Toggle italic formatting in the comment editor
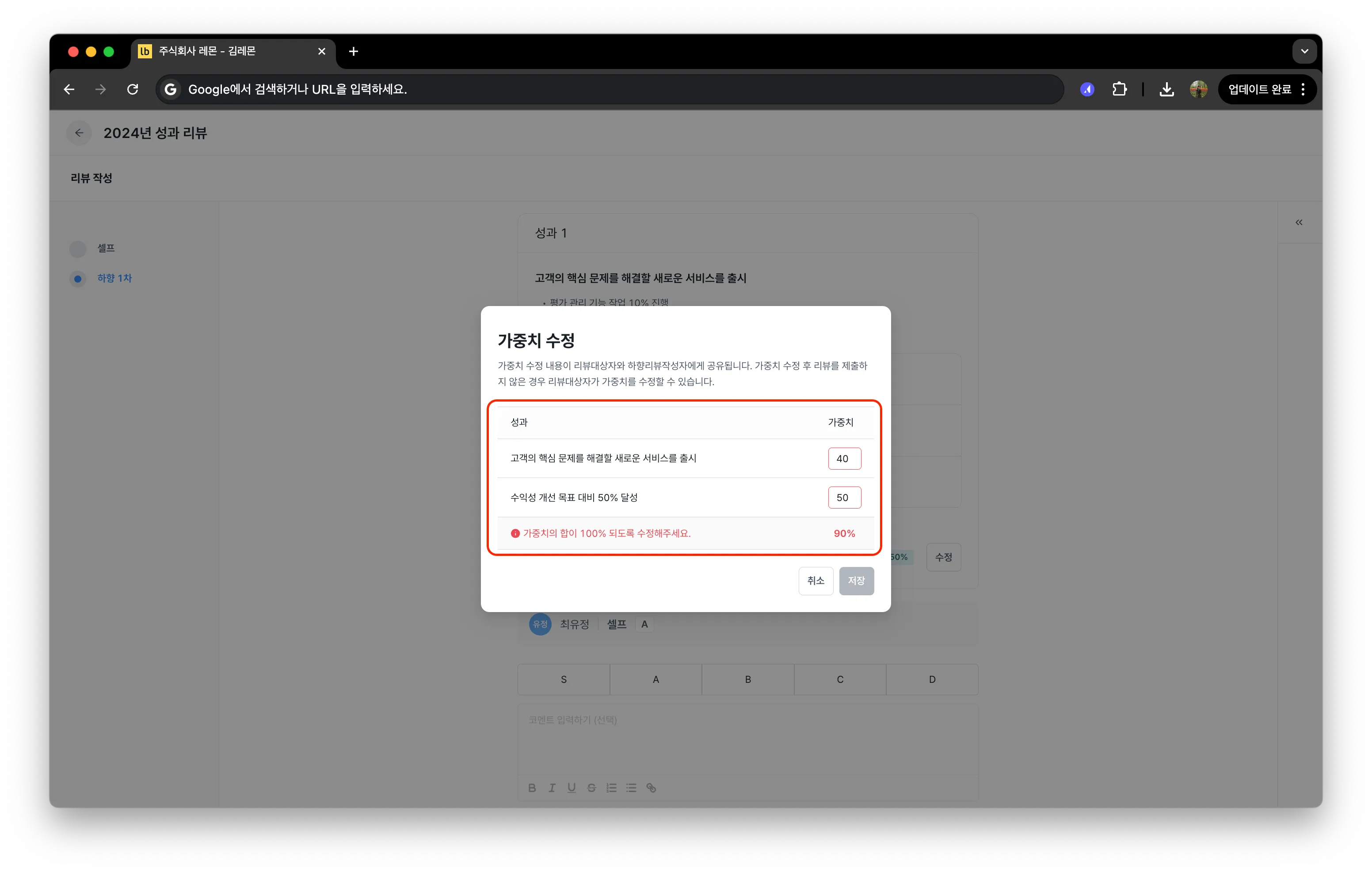This screenshot has height=873, width=1372. coord(552,788)
